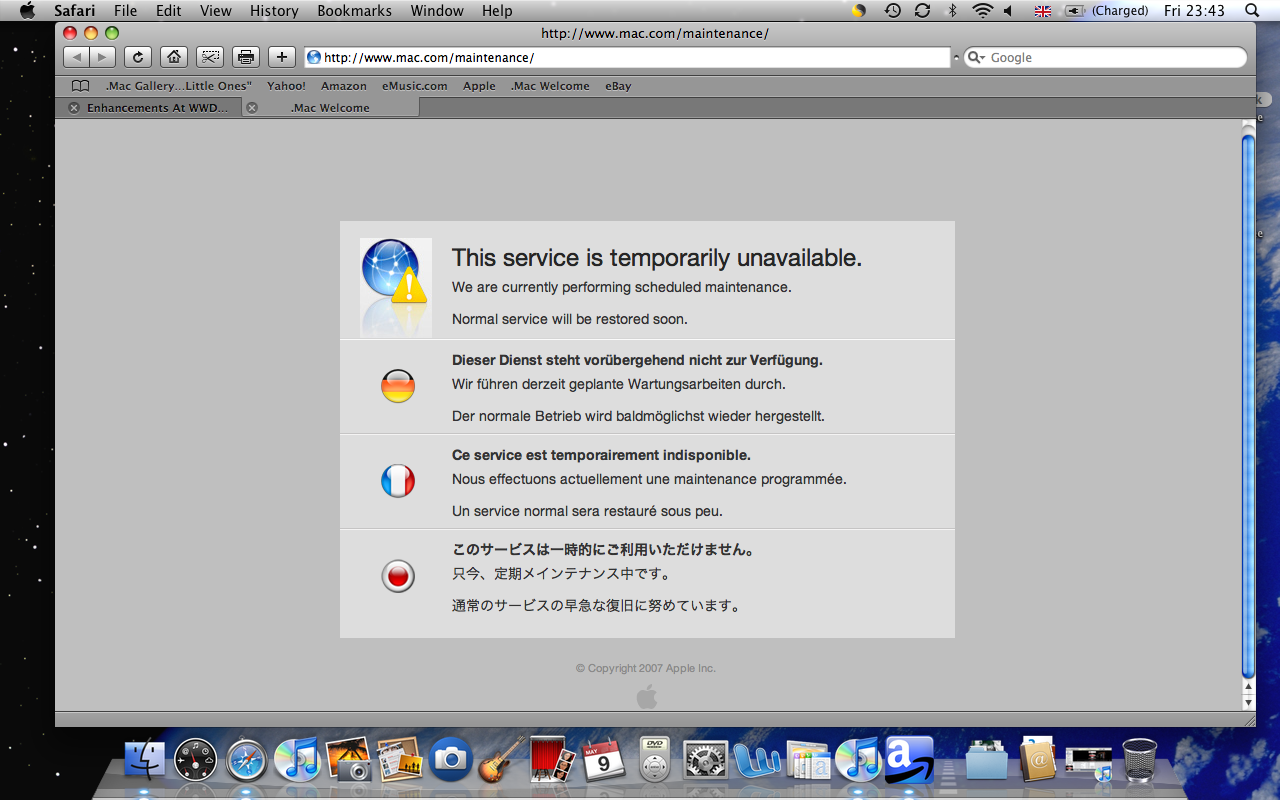Open System Preferences gear in the dock

(705, 761)
